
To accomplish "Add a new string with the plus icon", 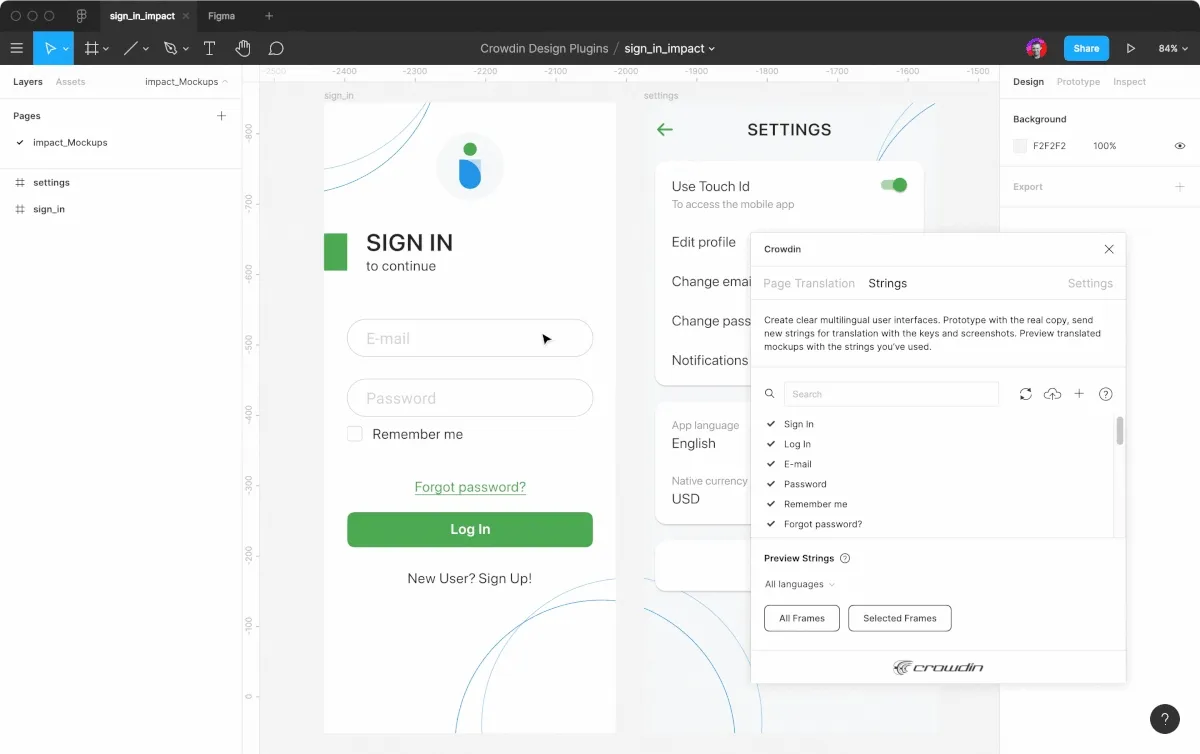I will [1079, 393].
